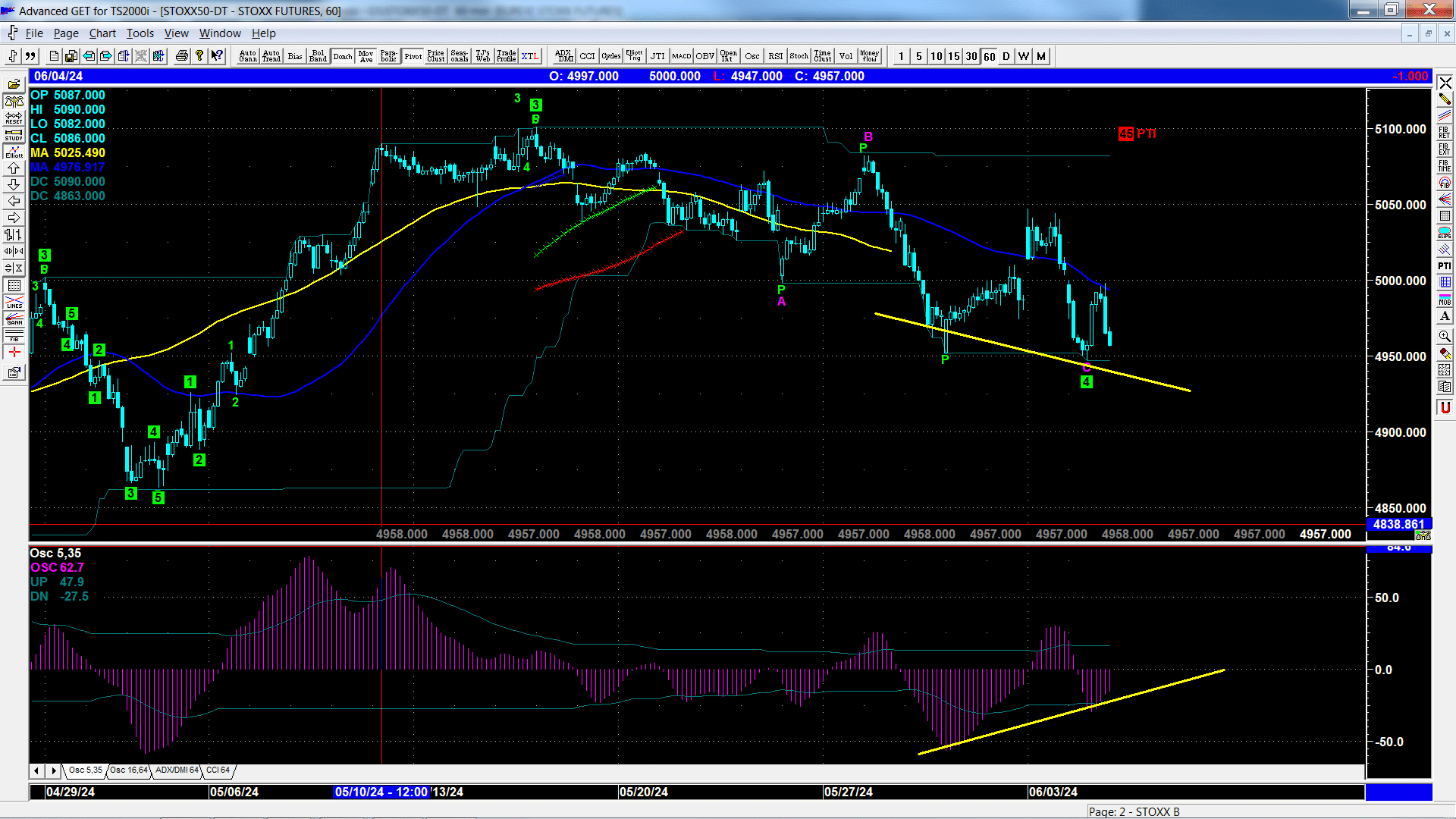The height and width of the screenshot is (819, 1456).
Task: Switch to the Osc 16,64 tab
Action: [x=129, y=770]
